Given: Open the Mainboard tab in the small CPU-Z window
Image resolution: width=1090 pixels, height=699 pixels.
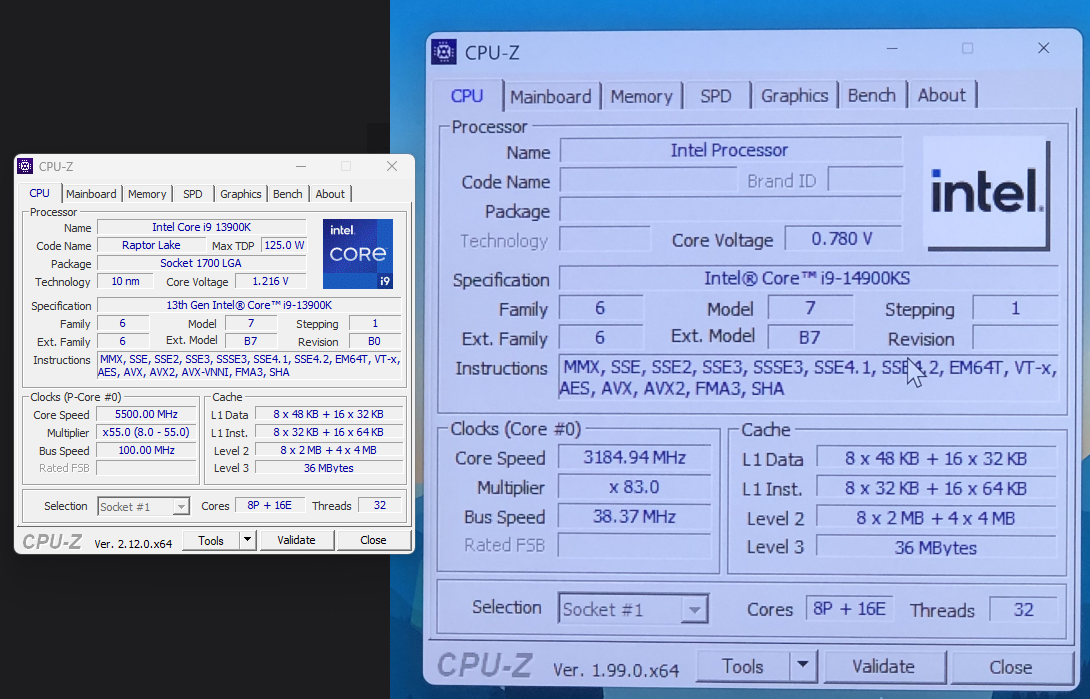Looking at the screenshot, I should click(91, 194).
